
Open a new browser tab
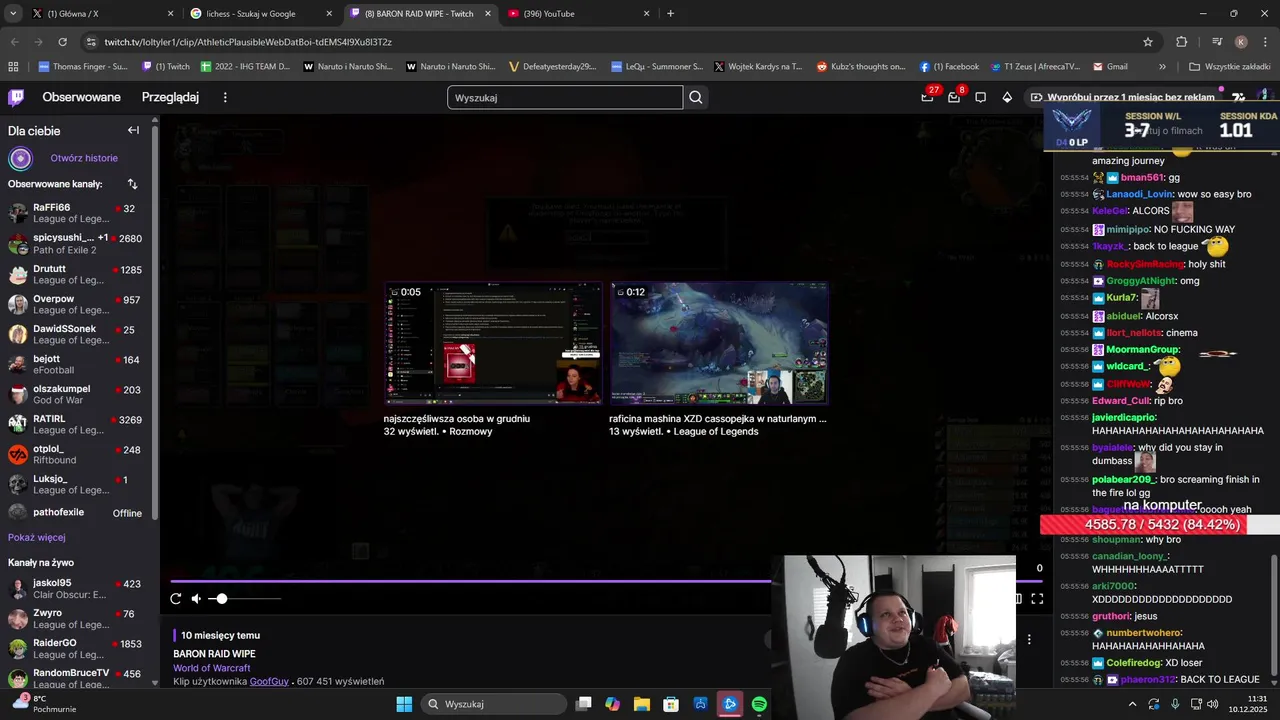(670, 14)
